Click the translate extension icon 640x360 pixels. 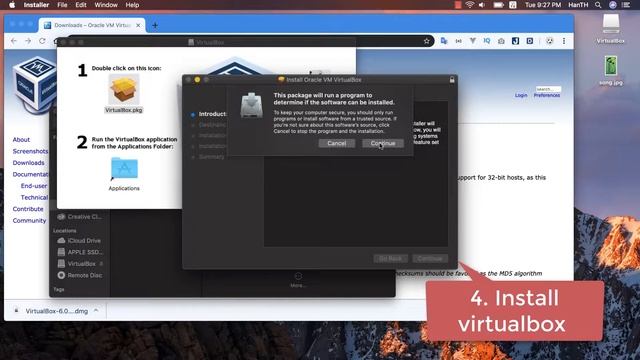click(444, 41)
